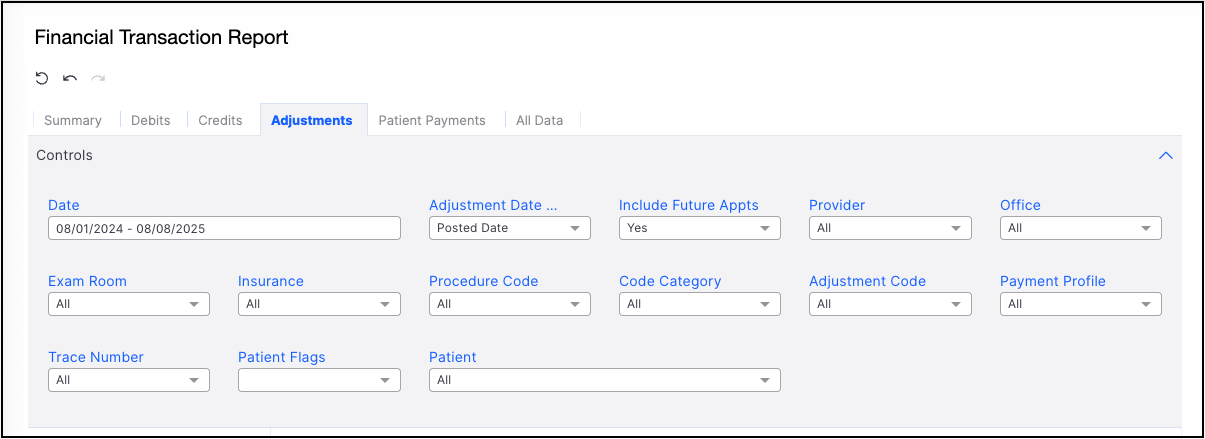1205x439 pixels.
Task: Expand the Adjustment Code dropdown
Action: tap(890, 304)
